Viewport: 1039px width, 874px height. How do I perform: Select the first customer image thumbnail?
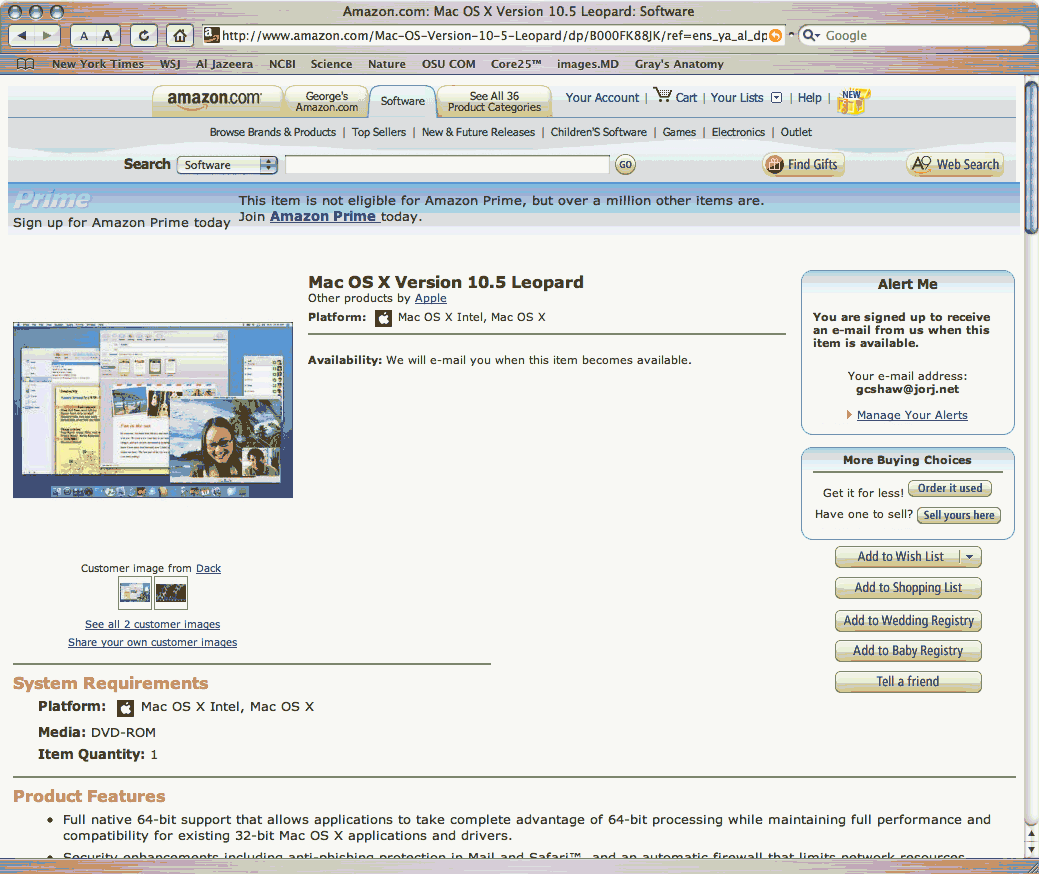135,592
